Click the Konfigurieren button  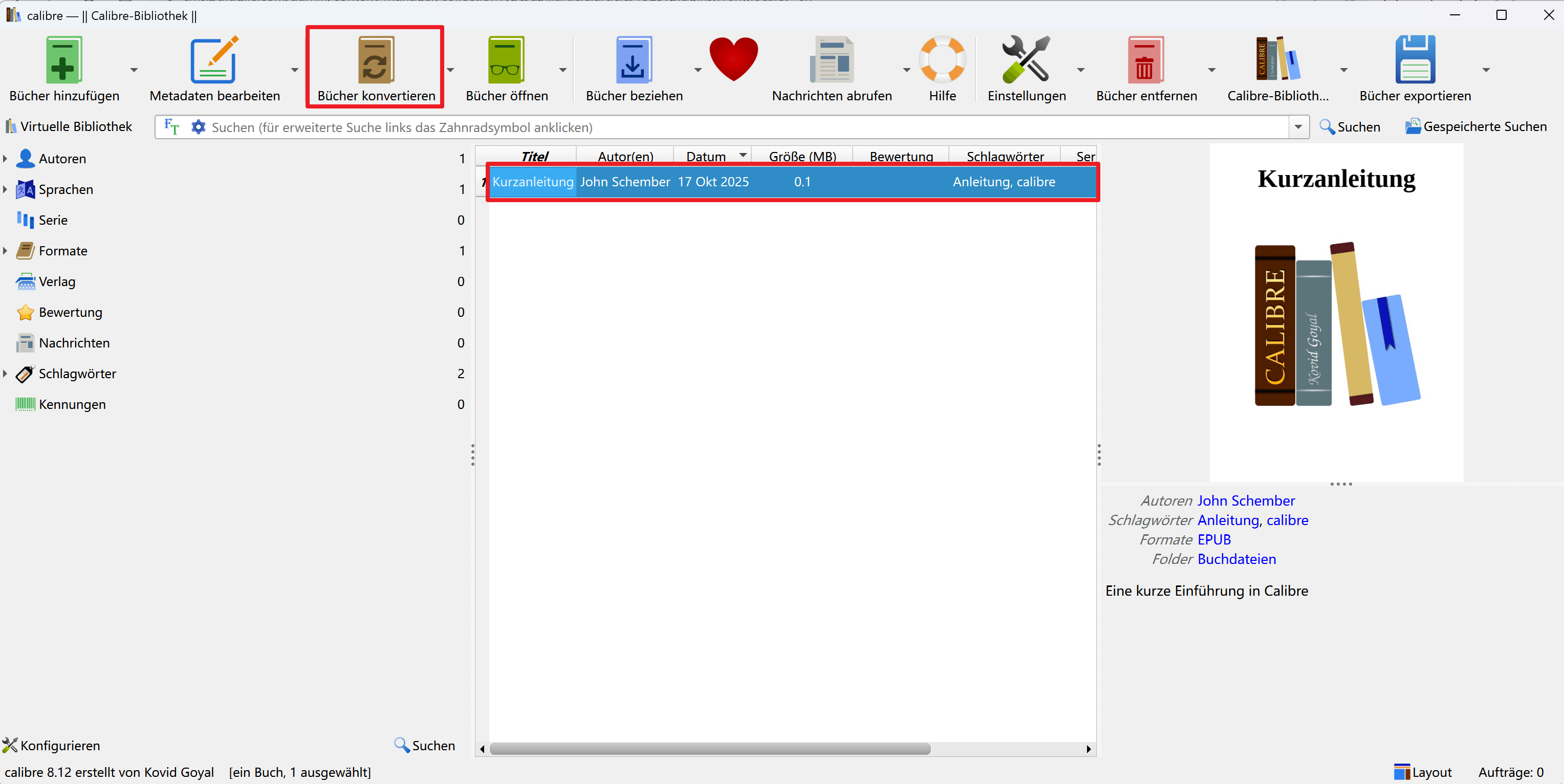52,745
